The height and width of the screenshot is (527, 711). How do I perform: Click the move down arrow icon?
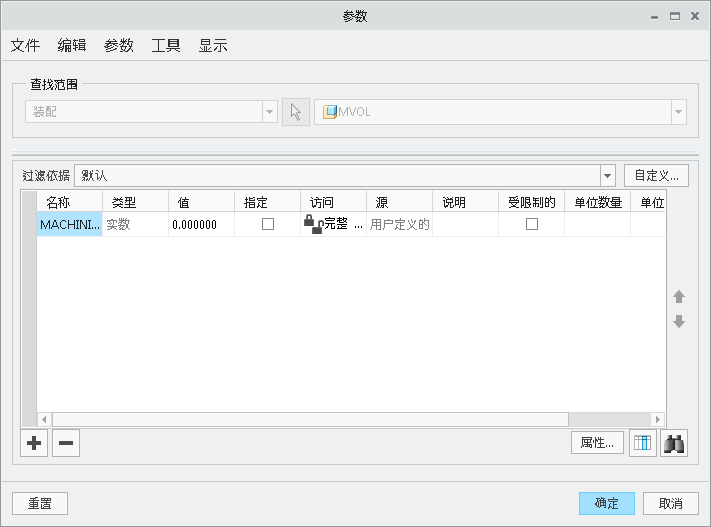(679, 321)
